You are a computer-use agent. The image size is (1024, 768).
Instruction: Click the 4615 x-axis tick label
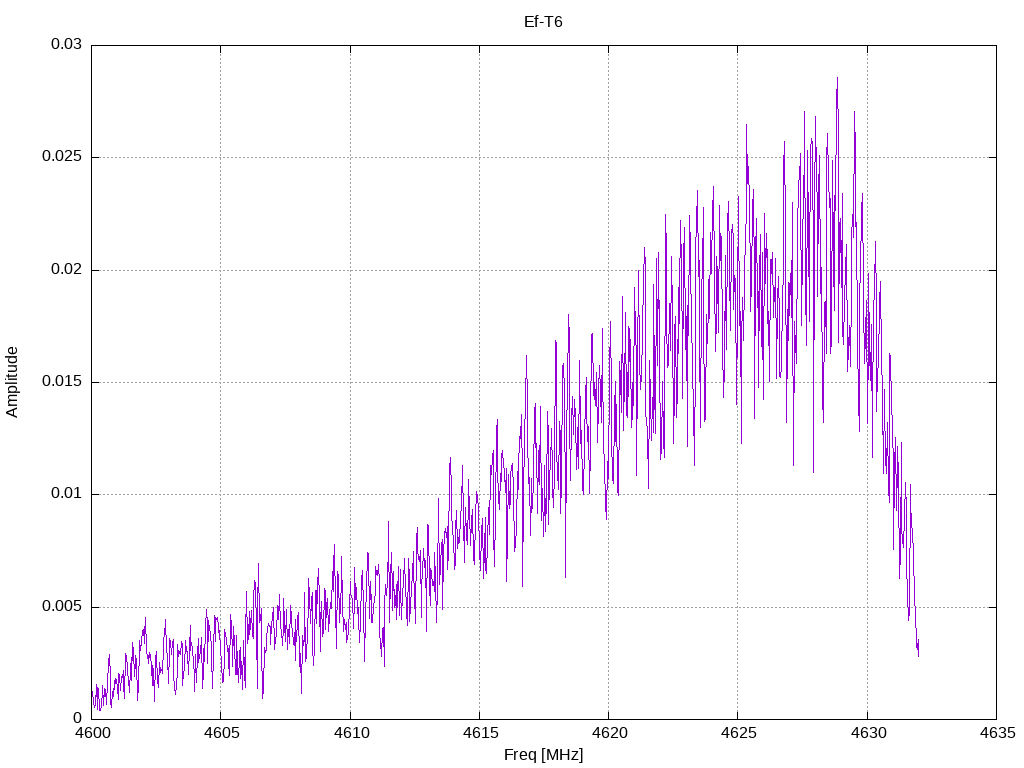tap(480, 733)
